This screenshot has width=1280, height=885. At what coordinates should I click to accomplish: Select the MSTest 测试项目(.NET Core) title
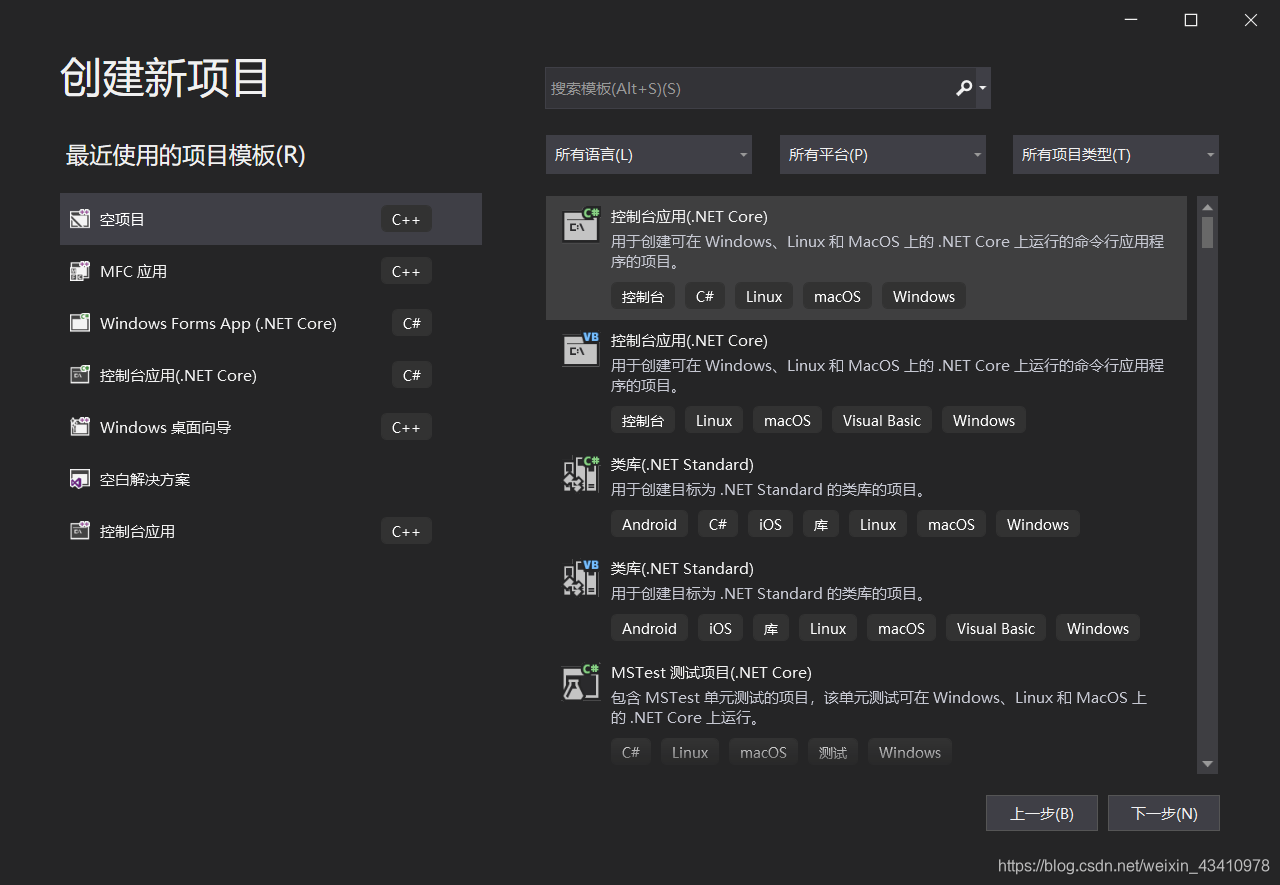[711, 672]
